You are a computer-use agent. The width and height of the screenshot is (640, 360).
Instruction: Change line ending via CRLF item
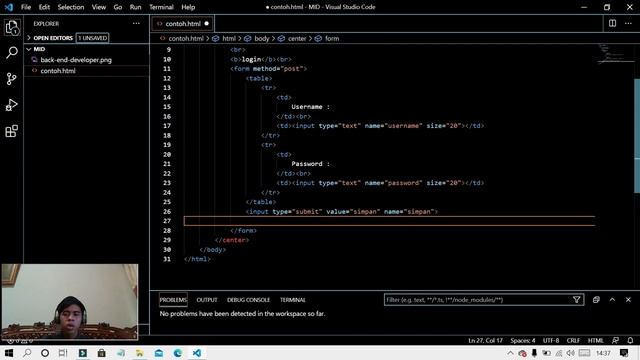pos(573,340)
